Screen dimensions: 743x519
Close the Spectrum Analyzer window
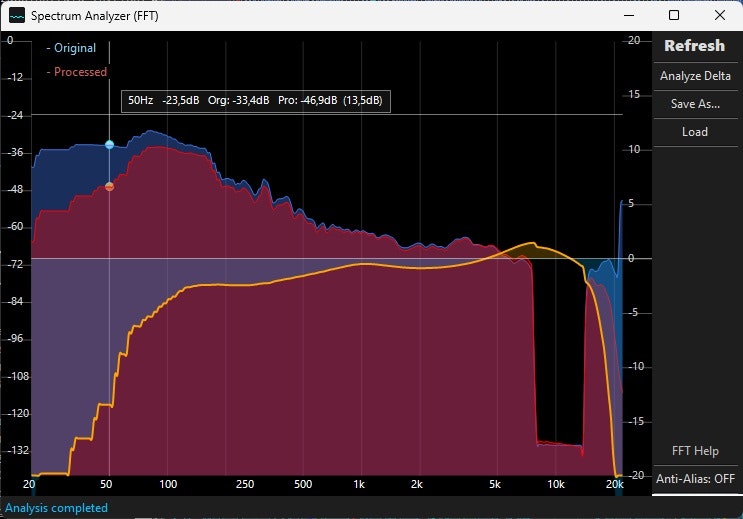[720, 15]
